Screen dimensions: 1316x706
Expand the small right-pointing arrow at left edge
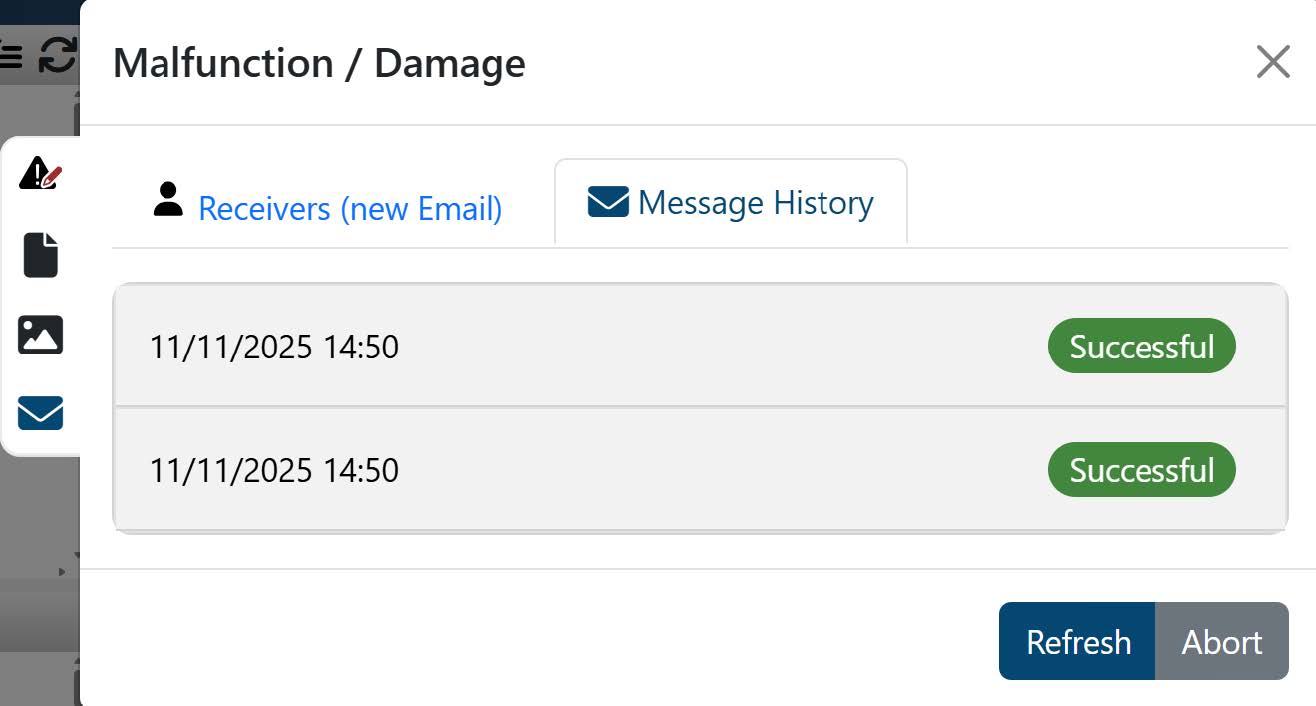[x=61, y=572]
